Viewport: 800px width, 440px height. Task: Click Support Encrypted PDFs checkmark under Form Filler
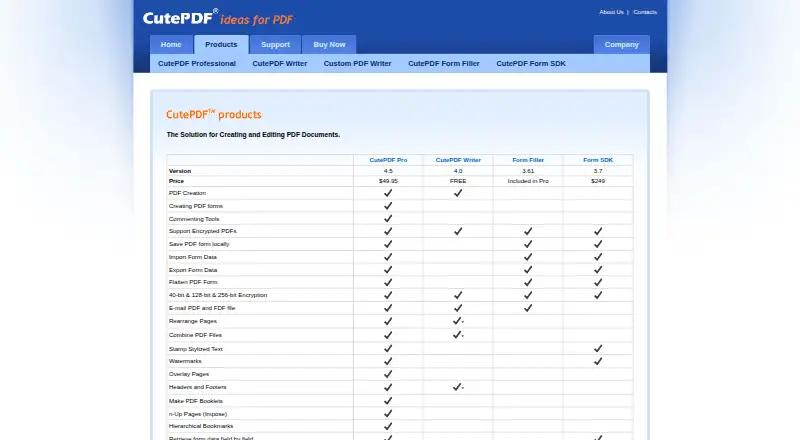[x=528, y=231]
